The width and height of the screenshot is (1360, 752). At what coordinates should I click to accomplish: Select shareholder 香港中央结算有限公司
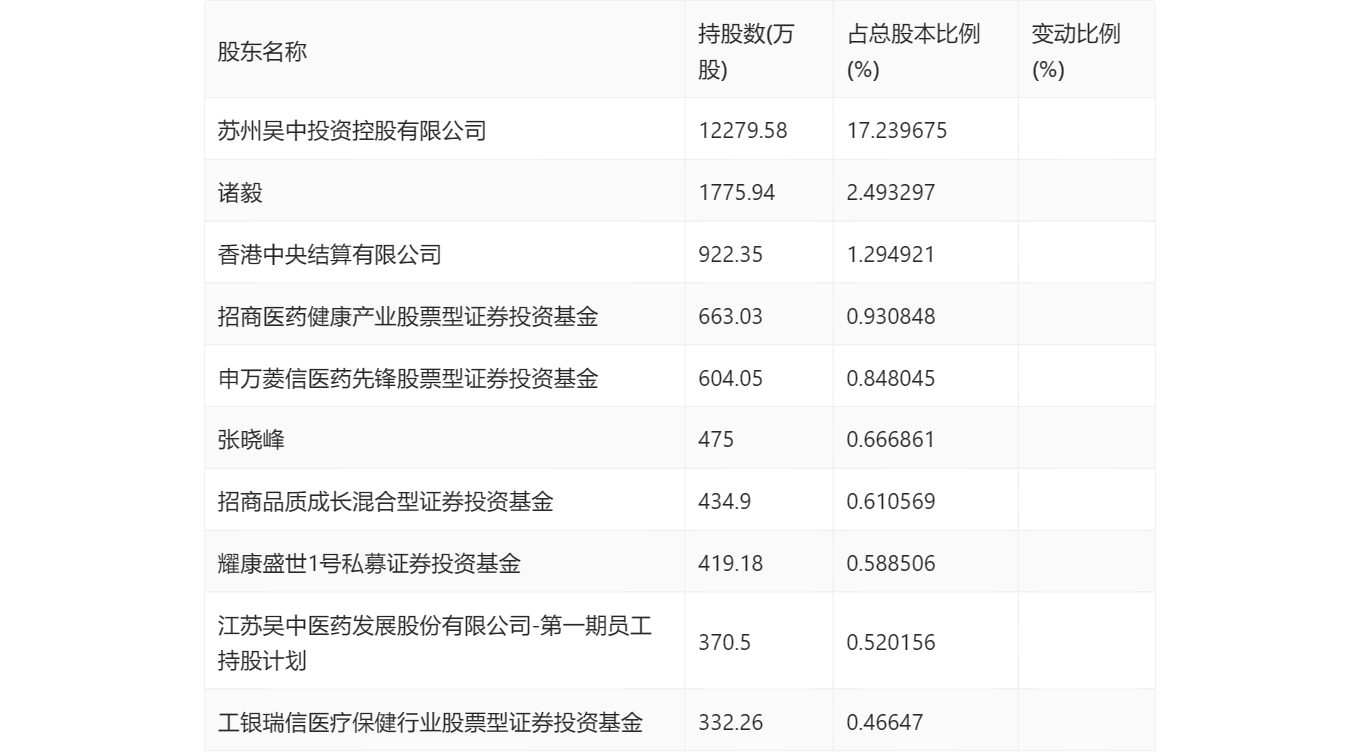click(330, 254)
